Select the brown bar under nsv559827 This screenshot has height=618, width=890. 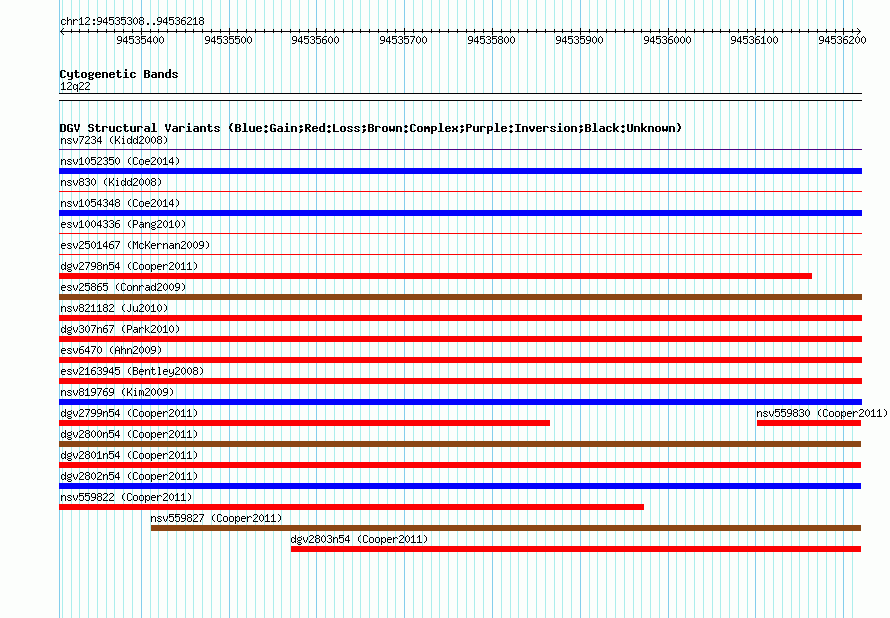click(x=506, y=528)
